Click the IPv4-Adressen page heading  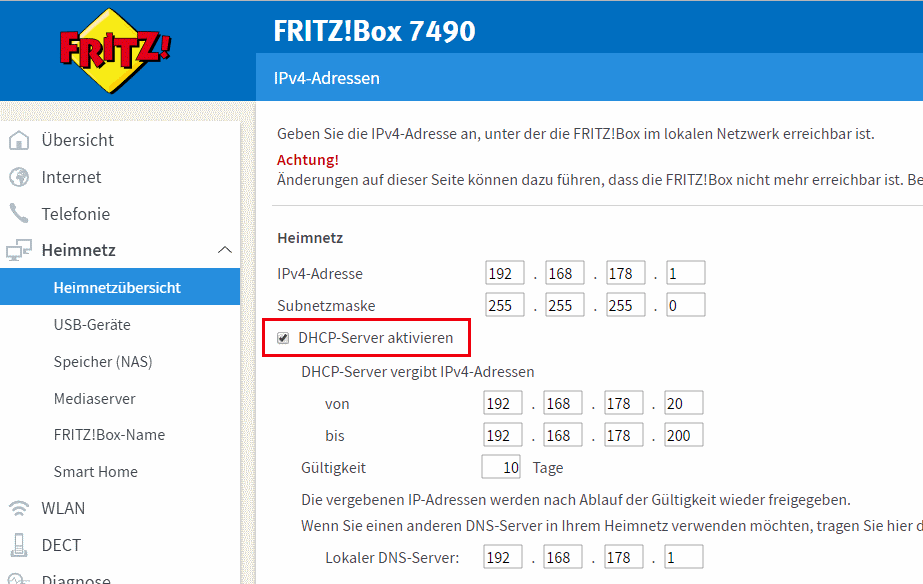[327, 78]
